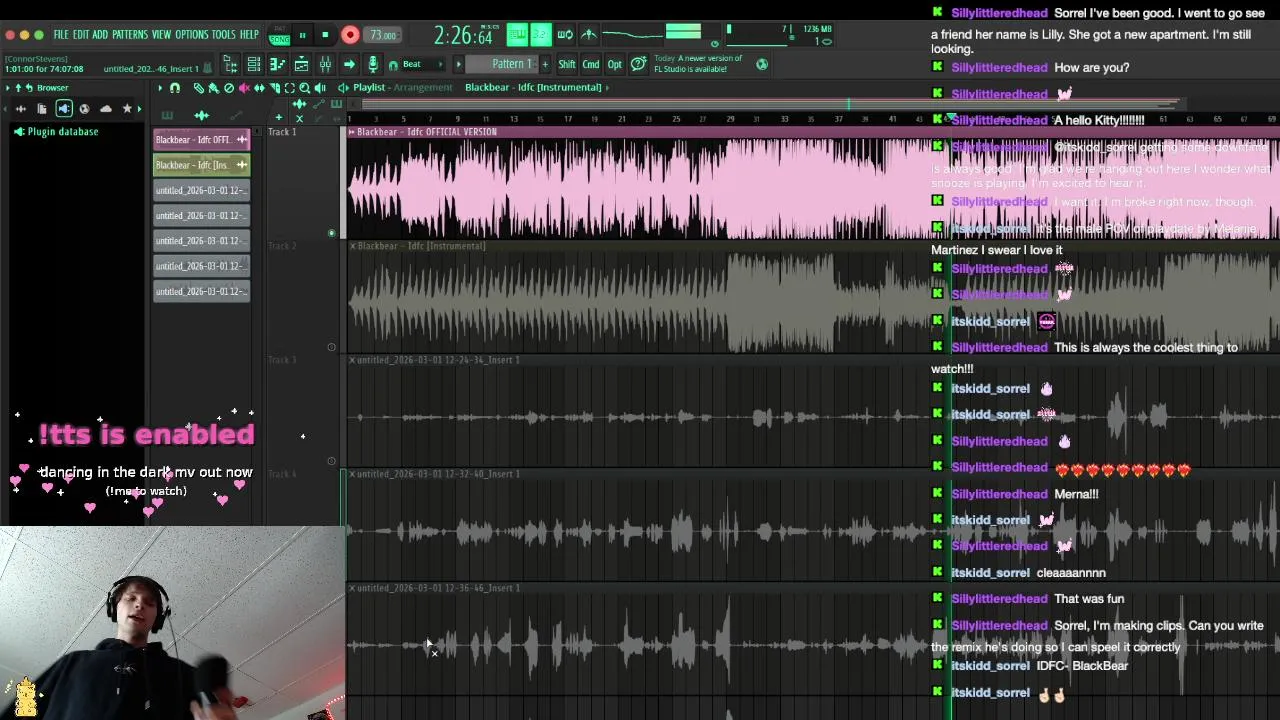Open the Playlist window icon in toolbar
Viewport: 1280px width, 720px height.
click(x=301, y=65)
